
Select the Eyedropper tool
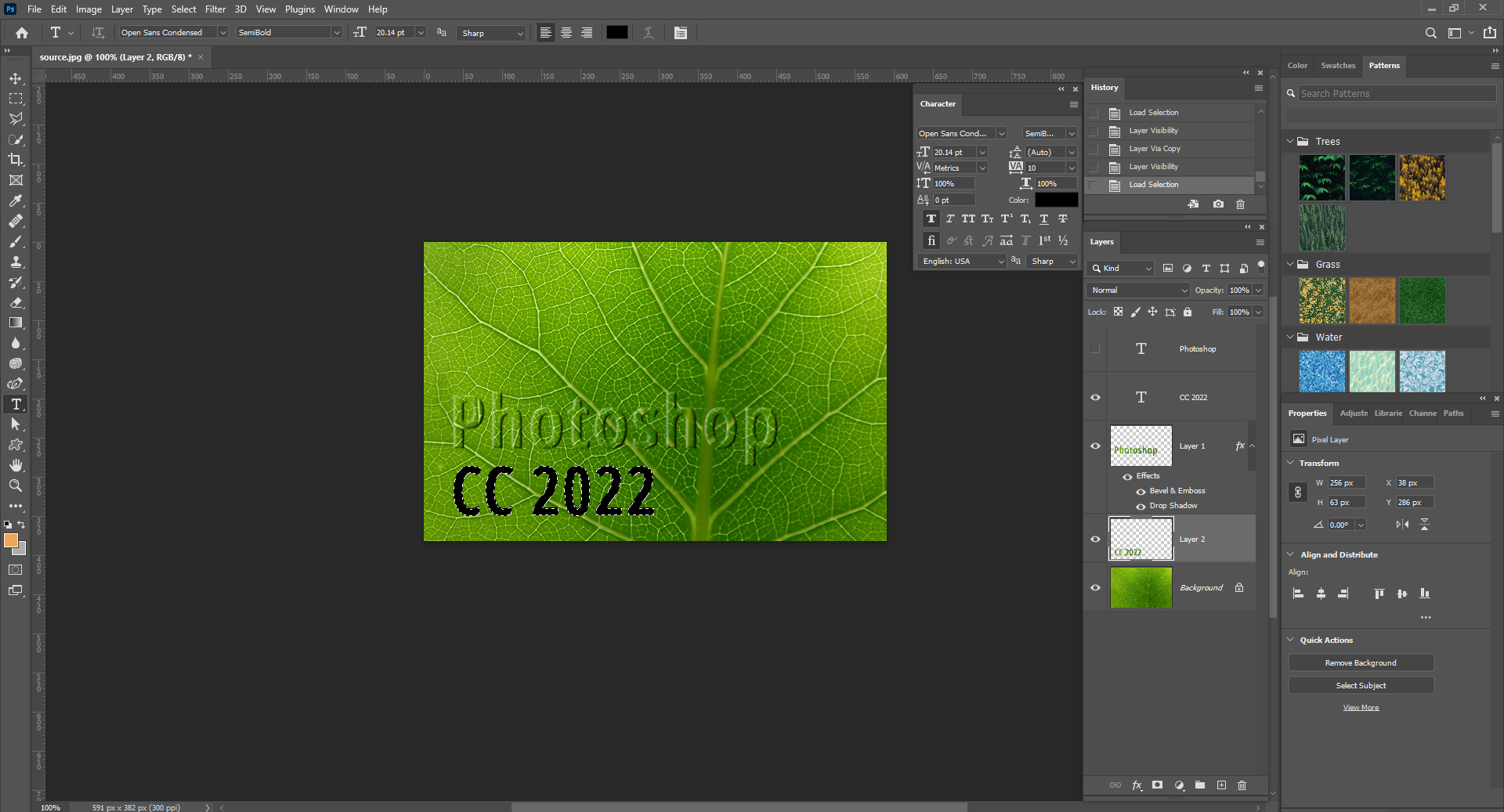pyautogui.click(x=16, y=200)
